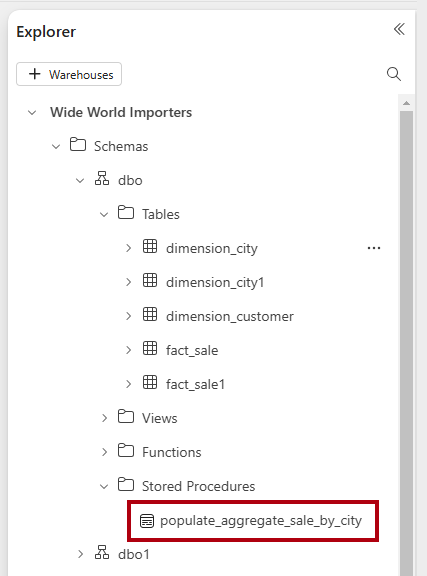Screen dimensions: 427x576
Task: Expand the Views folder chevron
Action: pos(104,418)
